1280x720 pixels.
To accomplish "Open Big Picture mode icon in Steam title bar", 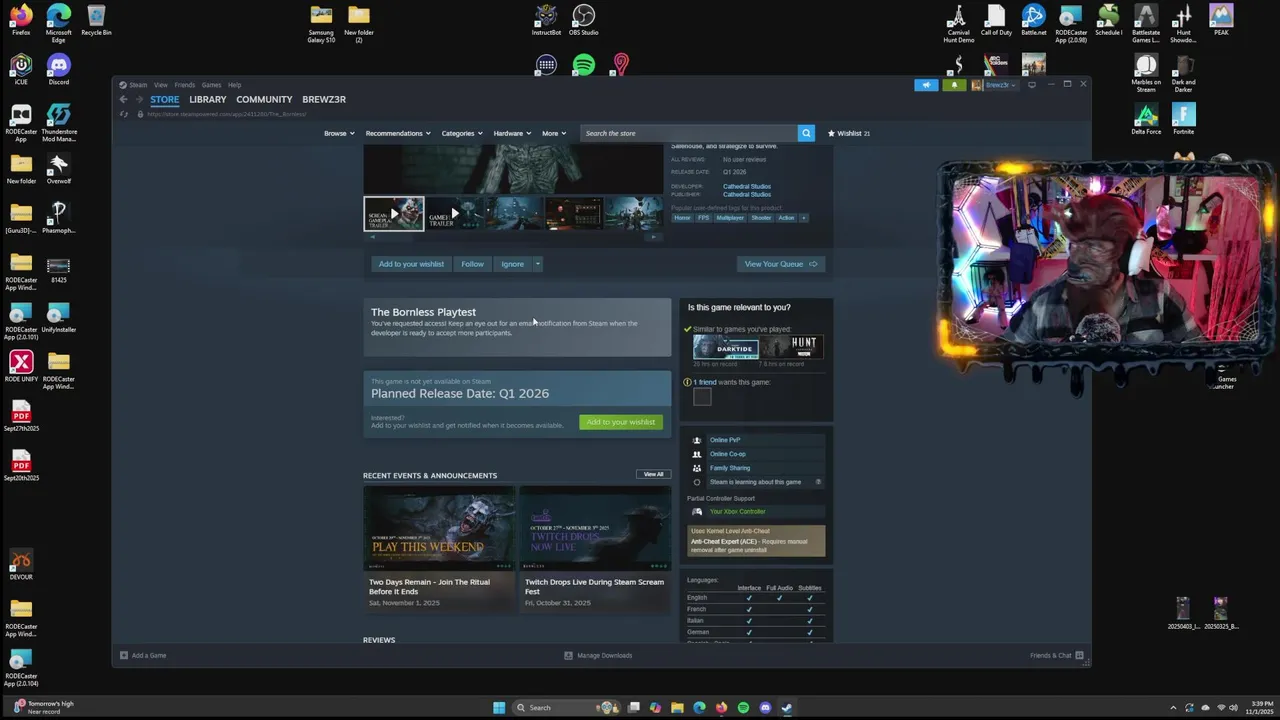I will (x=1032, y=85).
